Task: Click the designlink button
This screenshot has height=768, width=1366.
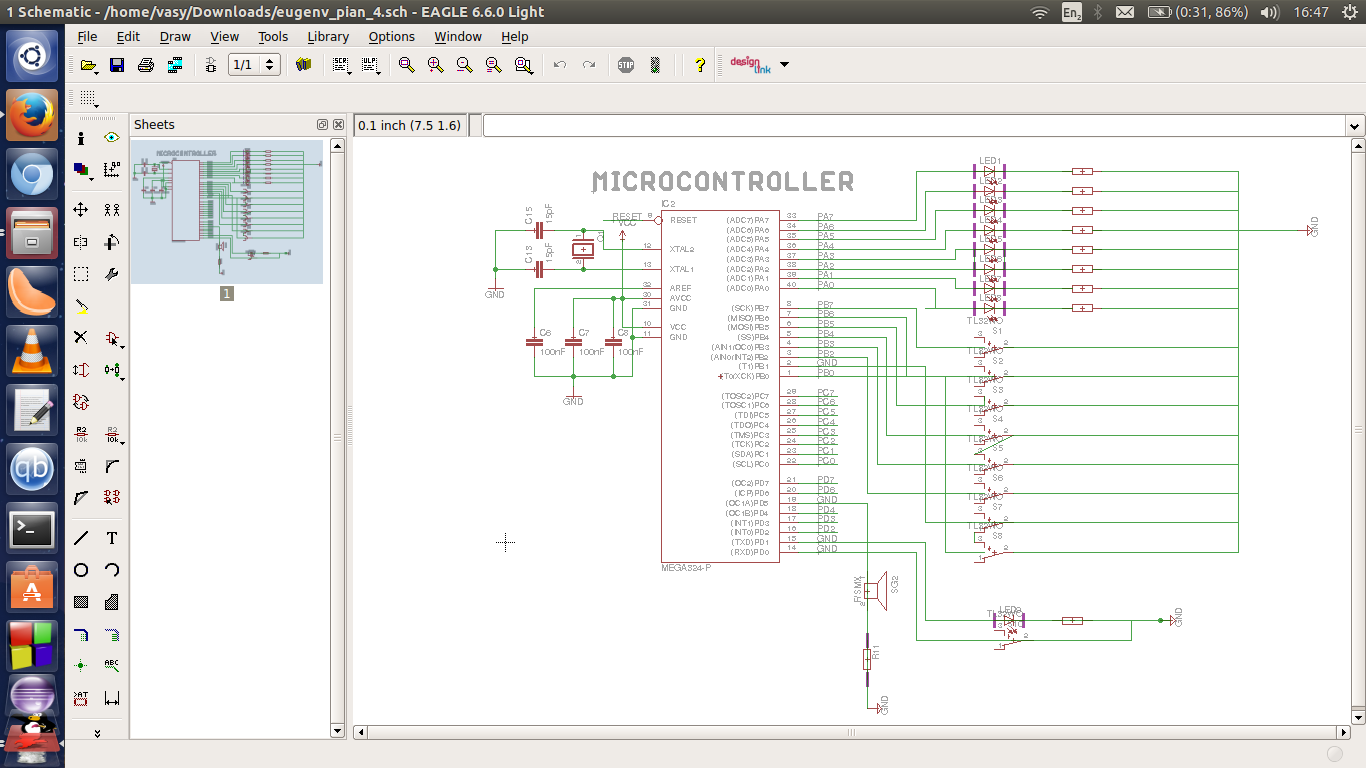Action: (x=750, y=65)
